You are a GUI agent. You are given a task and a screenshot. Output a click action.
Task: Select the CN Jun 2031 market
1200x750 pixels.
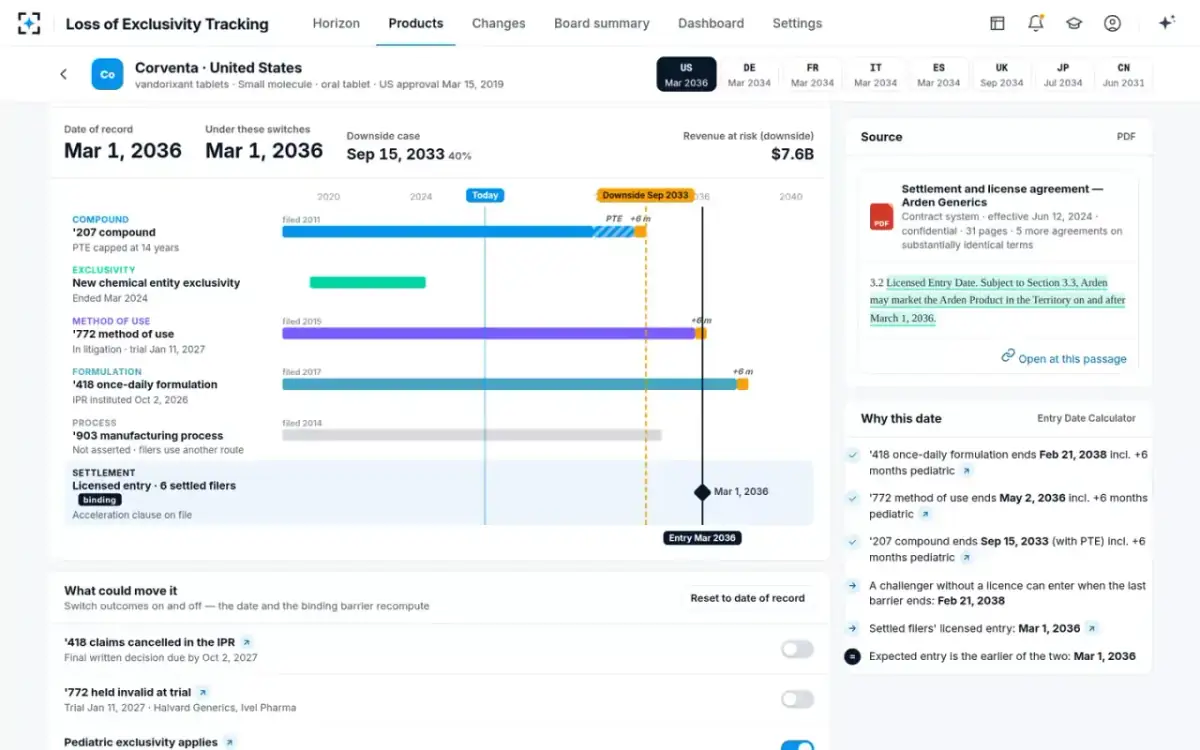pos(1124,75)
